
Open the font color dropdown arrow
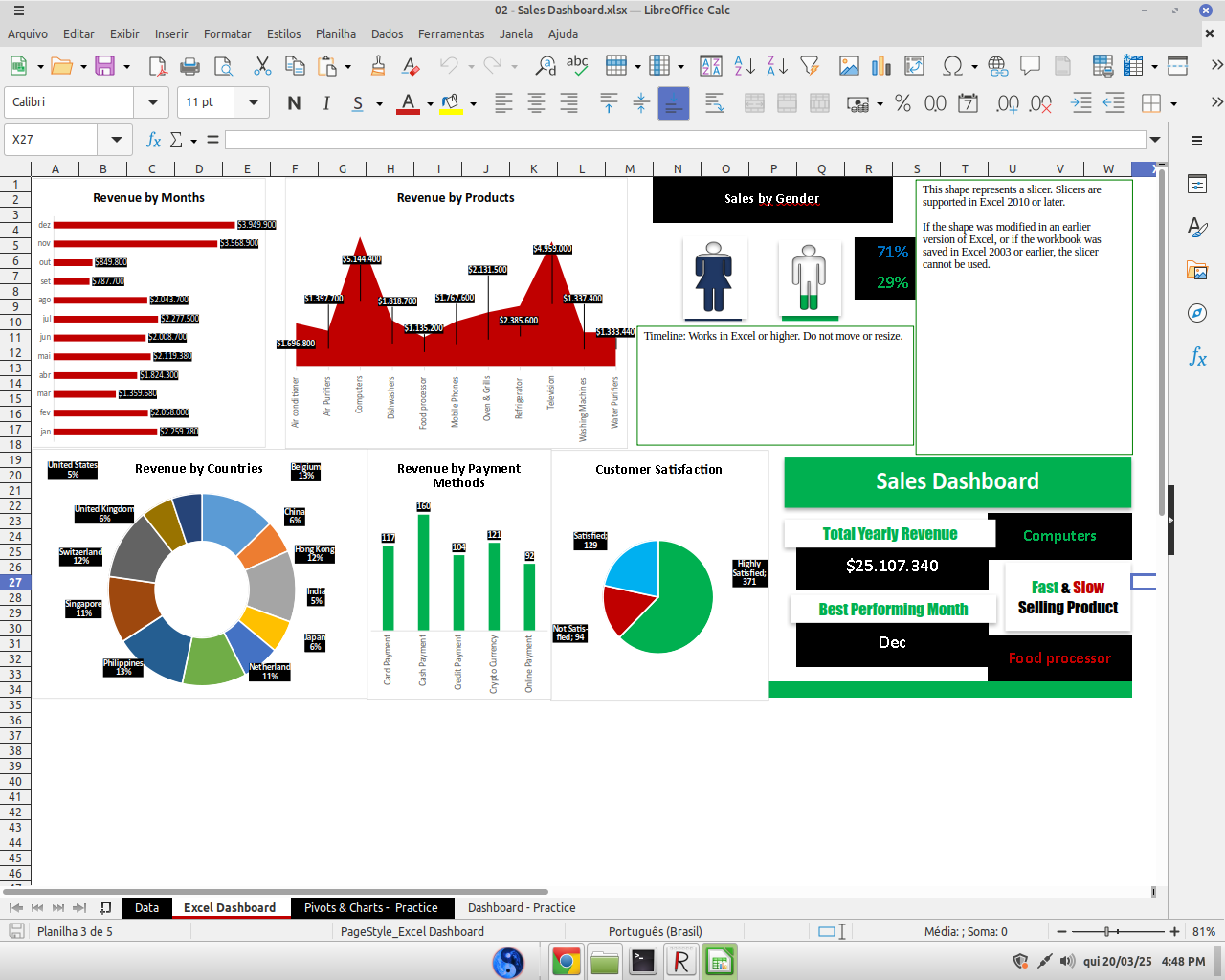(431, 102)
